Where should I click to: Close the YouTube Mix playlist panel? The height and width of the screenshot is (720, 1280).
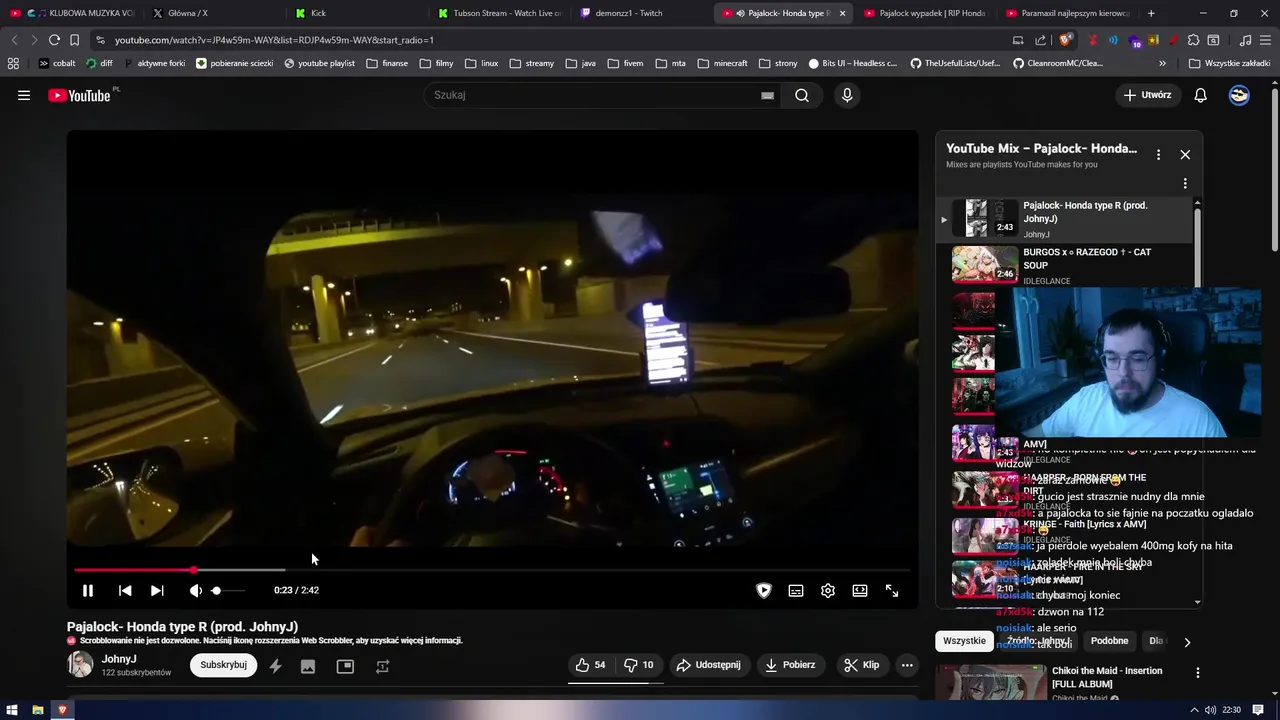coord(1185,155)
